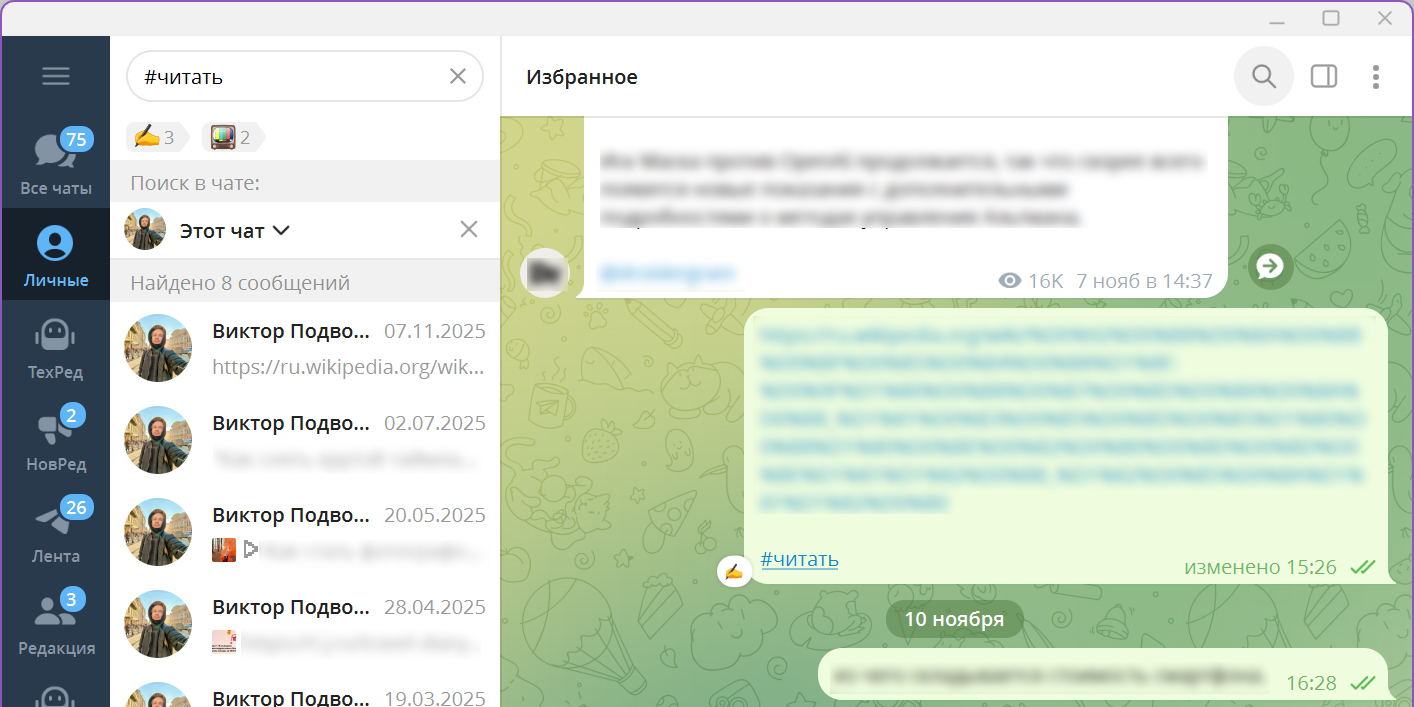Select the TV emoji filter chip
1414x707 pixels.
(230, 137)
